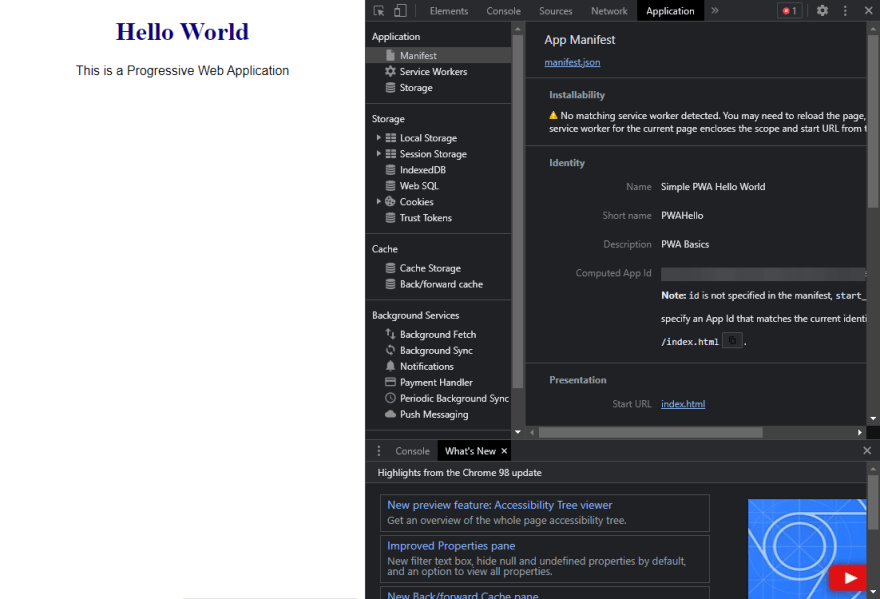
Task: Select Cache Storage in sidebar
Action: click(430, 268)
